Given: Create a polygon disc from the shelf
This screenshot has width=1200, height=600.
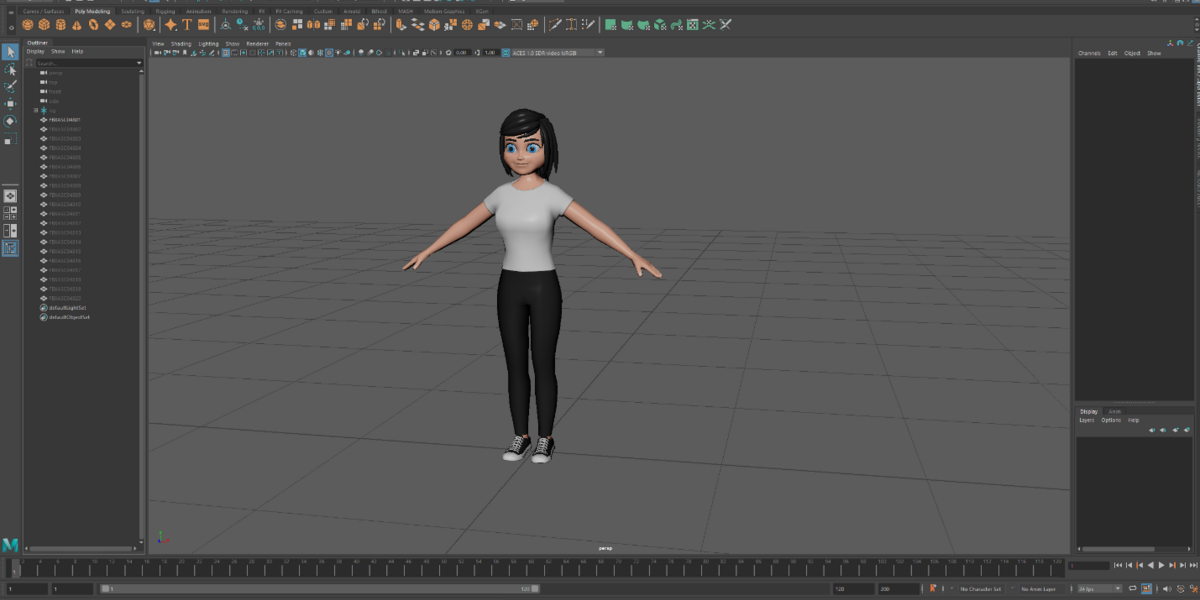Looking at the screenshot, I should [126, 24].
